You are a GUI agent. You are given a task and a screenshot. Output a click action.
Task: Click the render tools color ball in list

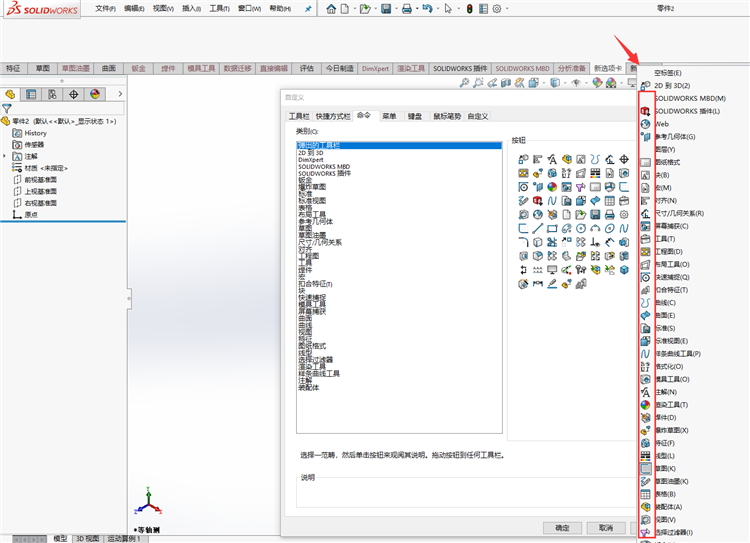click(645, 405)
